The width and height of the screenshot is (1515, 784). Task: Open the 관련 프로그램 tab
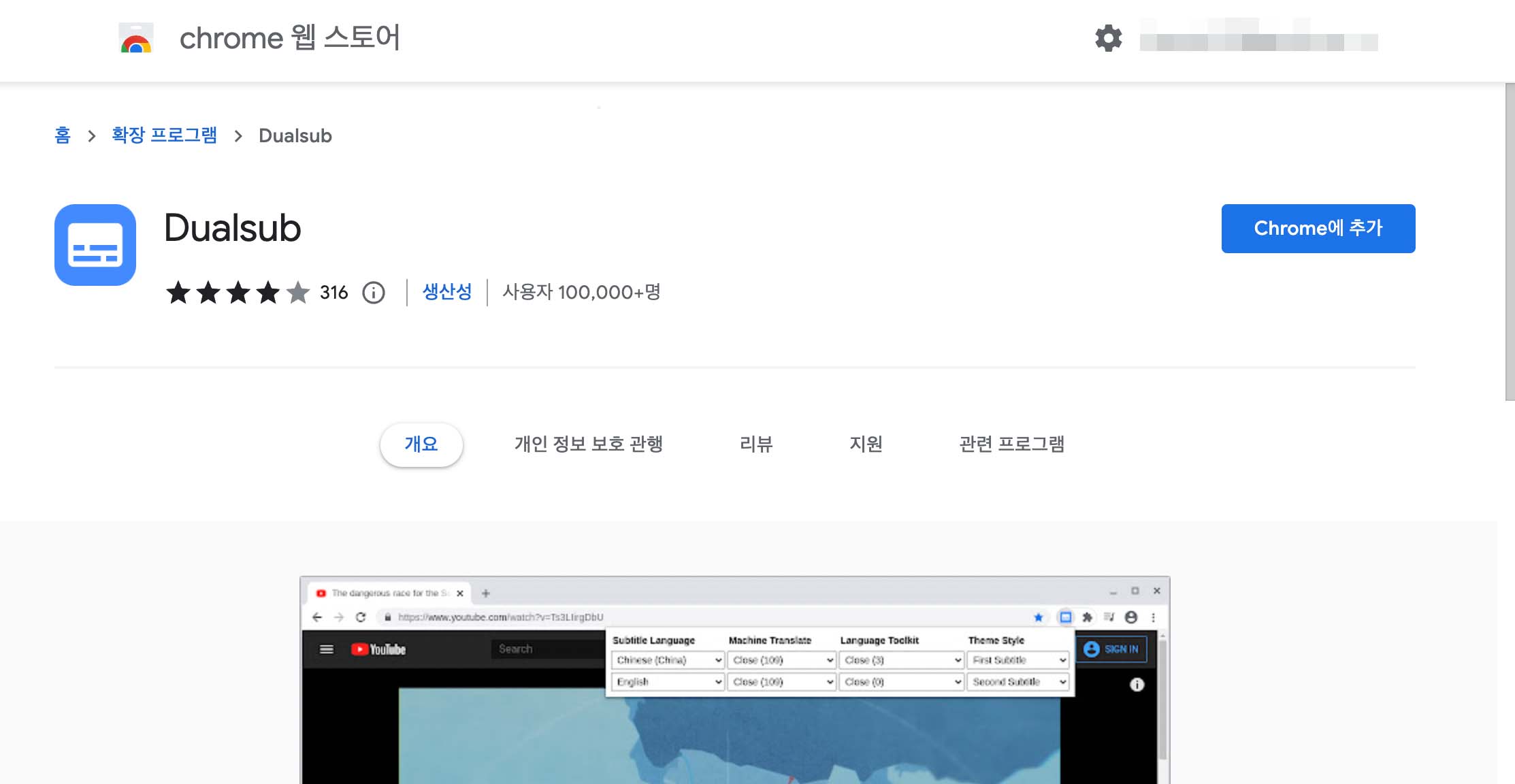click(1012, 444)
